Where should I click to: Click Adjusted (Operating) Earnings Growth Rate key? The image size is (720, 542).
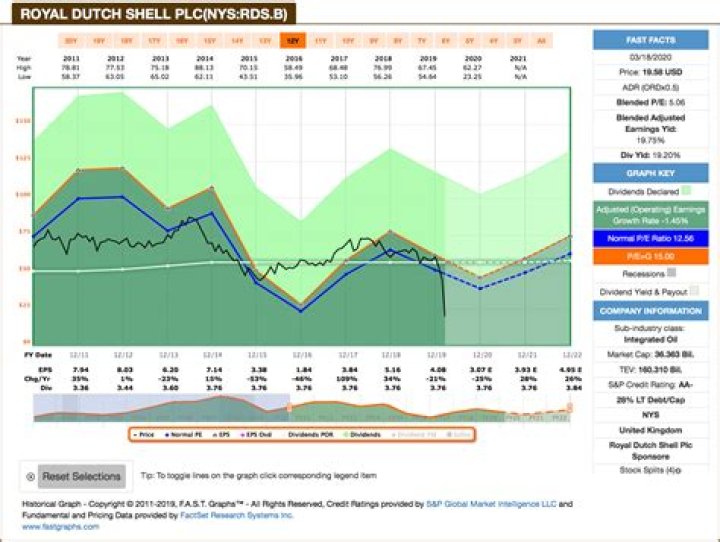(x=651, y=215)
